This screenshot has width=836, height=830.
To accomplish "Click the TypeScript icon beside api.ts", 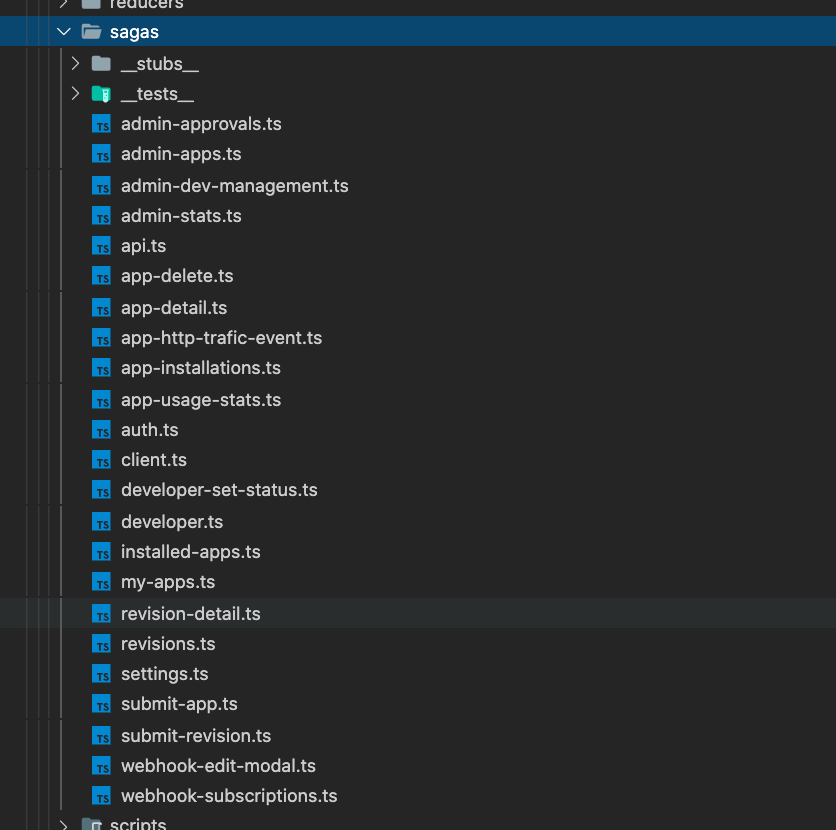I will (x=101, y=246).
